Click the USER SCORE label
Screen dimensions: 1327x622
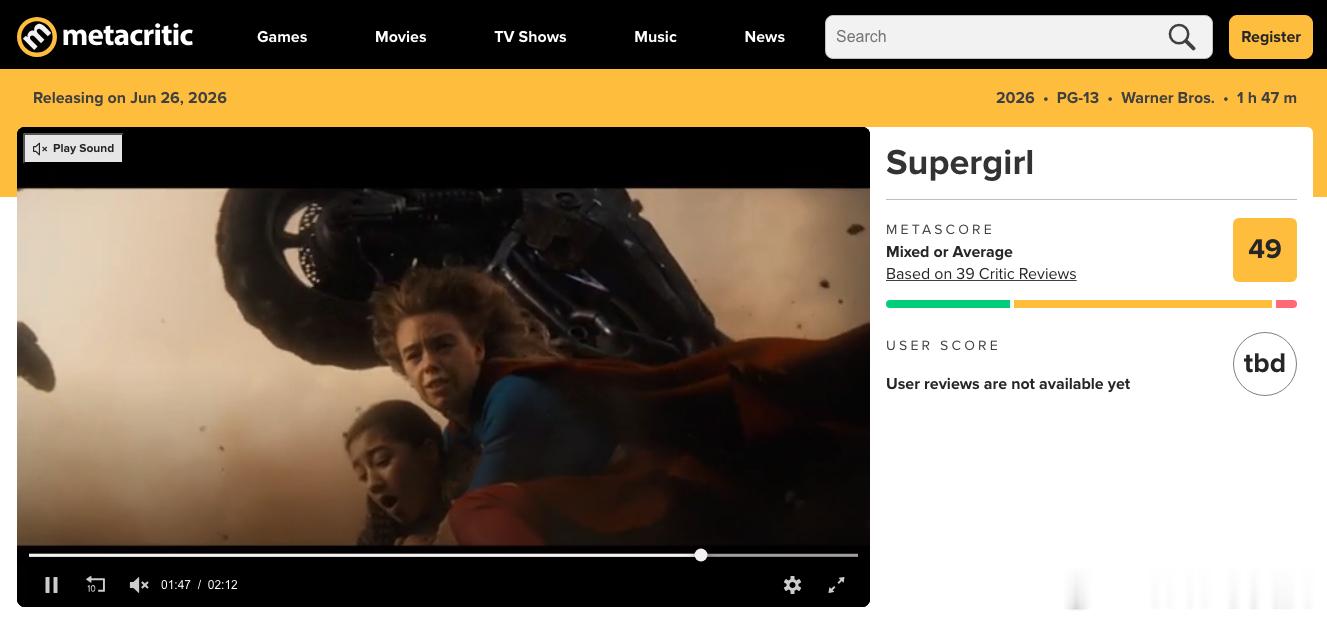coord(943,346)
